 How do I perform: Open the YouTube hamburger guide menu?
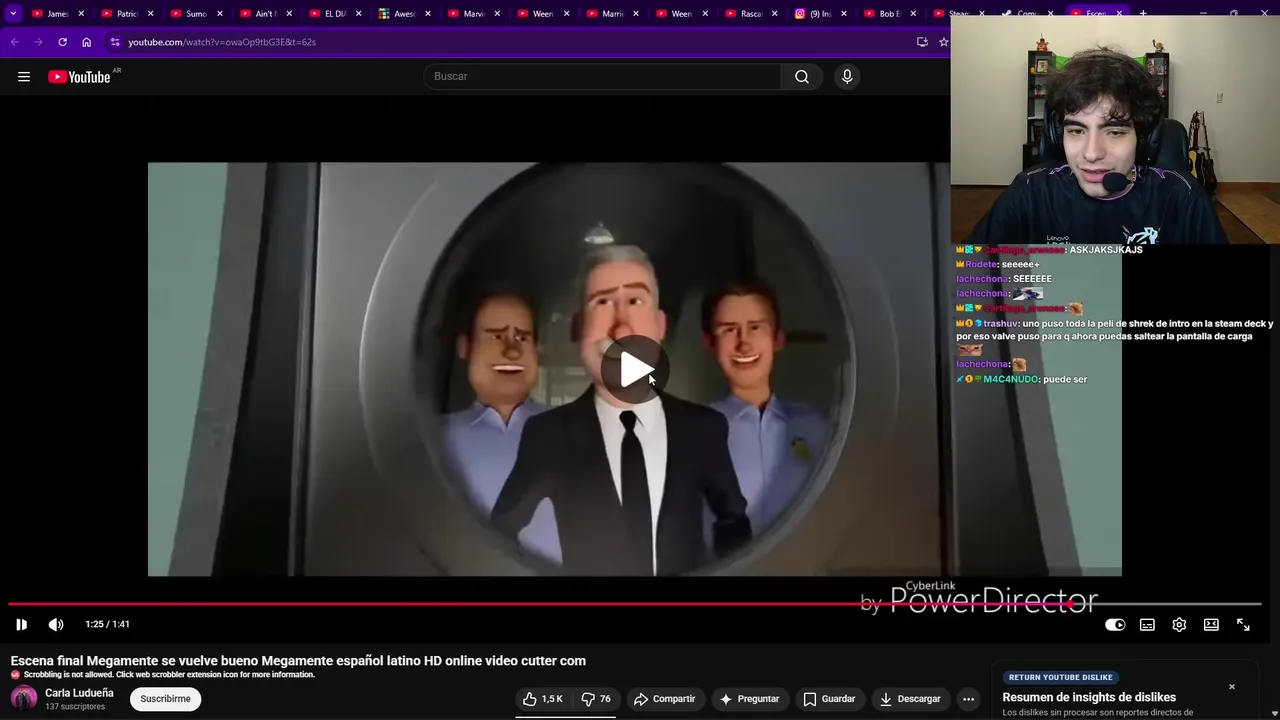point(24,77)
